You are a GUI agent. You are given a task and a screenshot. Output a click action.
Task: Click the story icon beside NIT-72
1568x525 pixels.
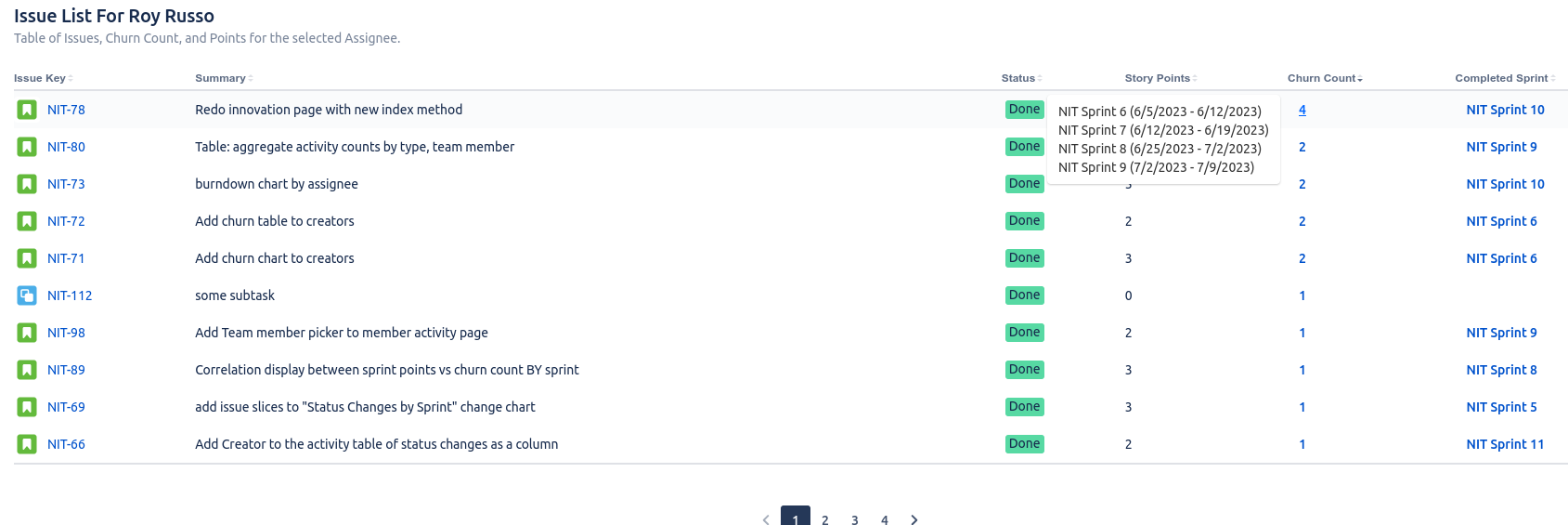click(27, 221)
